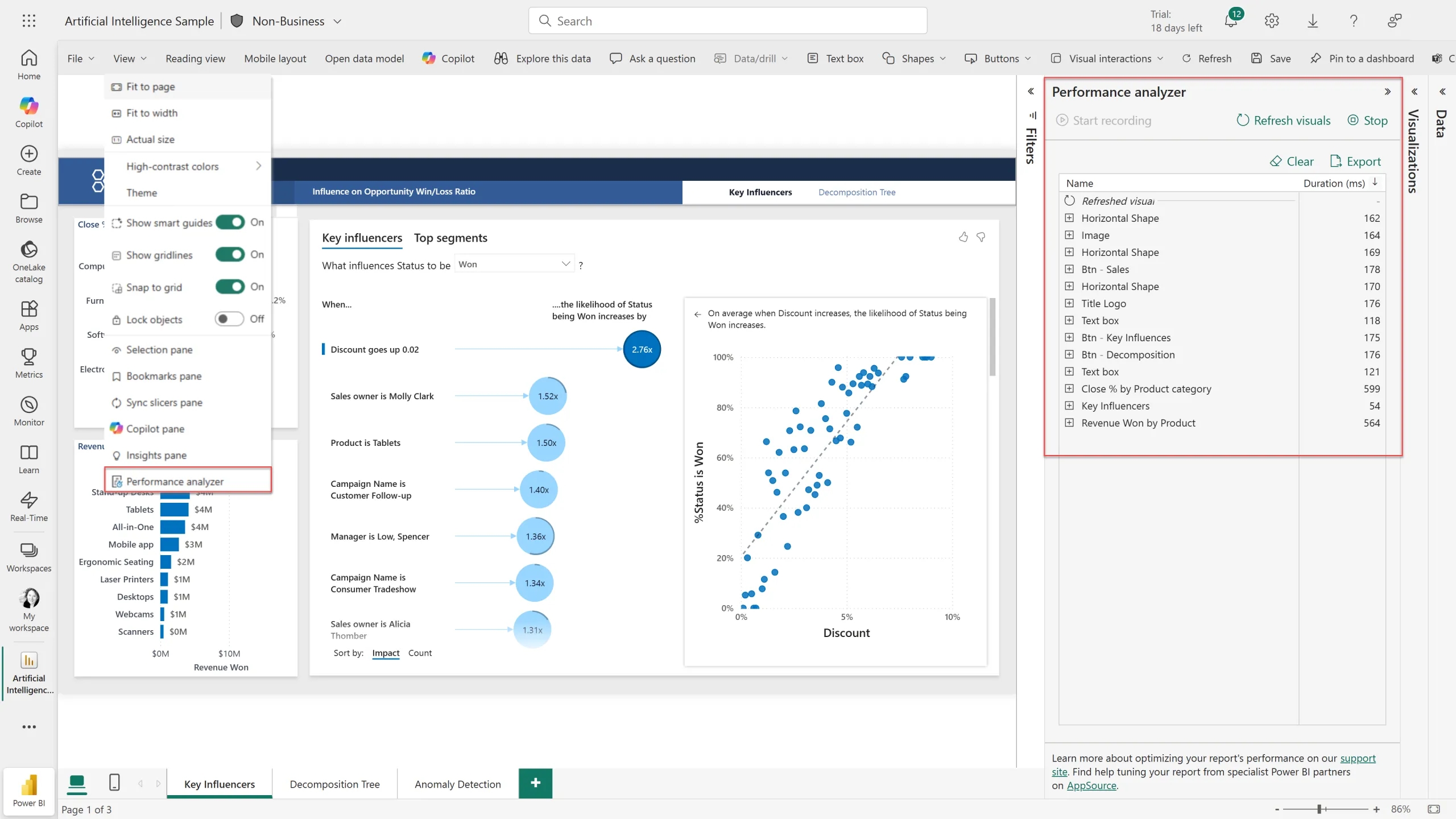Screen dimensions: 1456x819
Task: Enable the Lock objects toggle
Action: pyautogui.click(x=229, y=319)
